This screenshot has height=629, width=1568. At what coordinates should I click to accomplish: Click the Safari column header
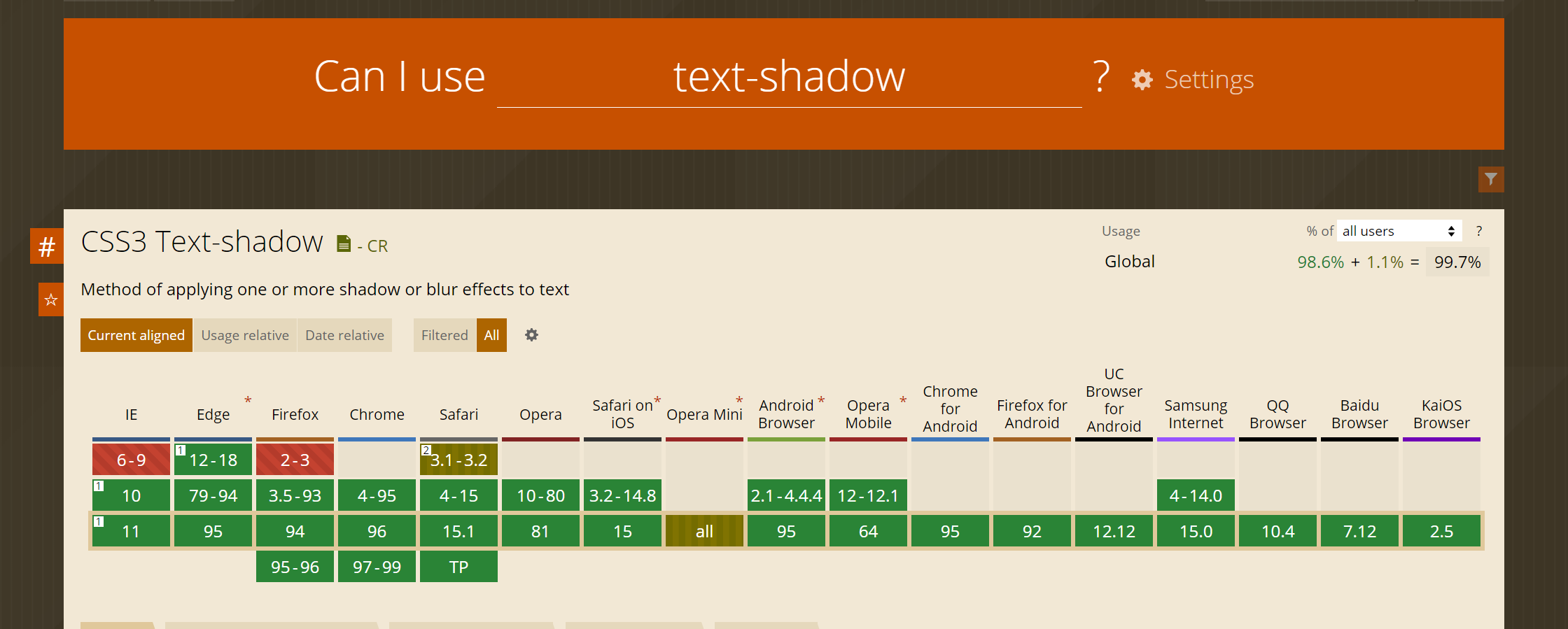click(459, 414)
